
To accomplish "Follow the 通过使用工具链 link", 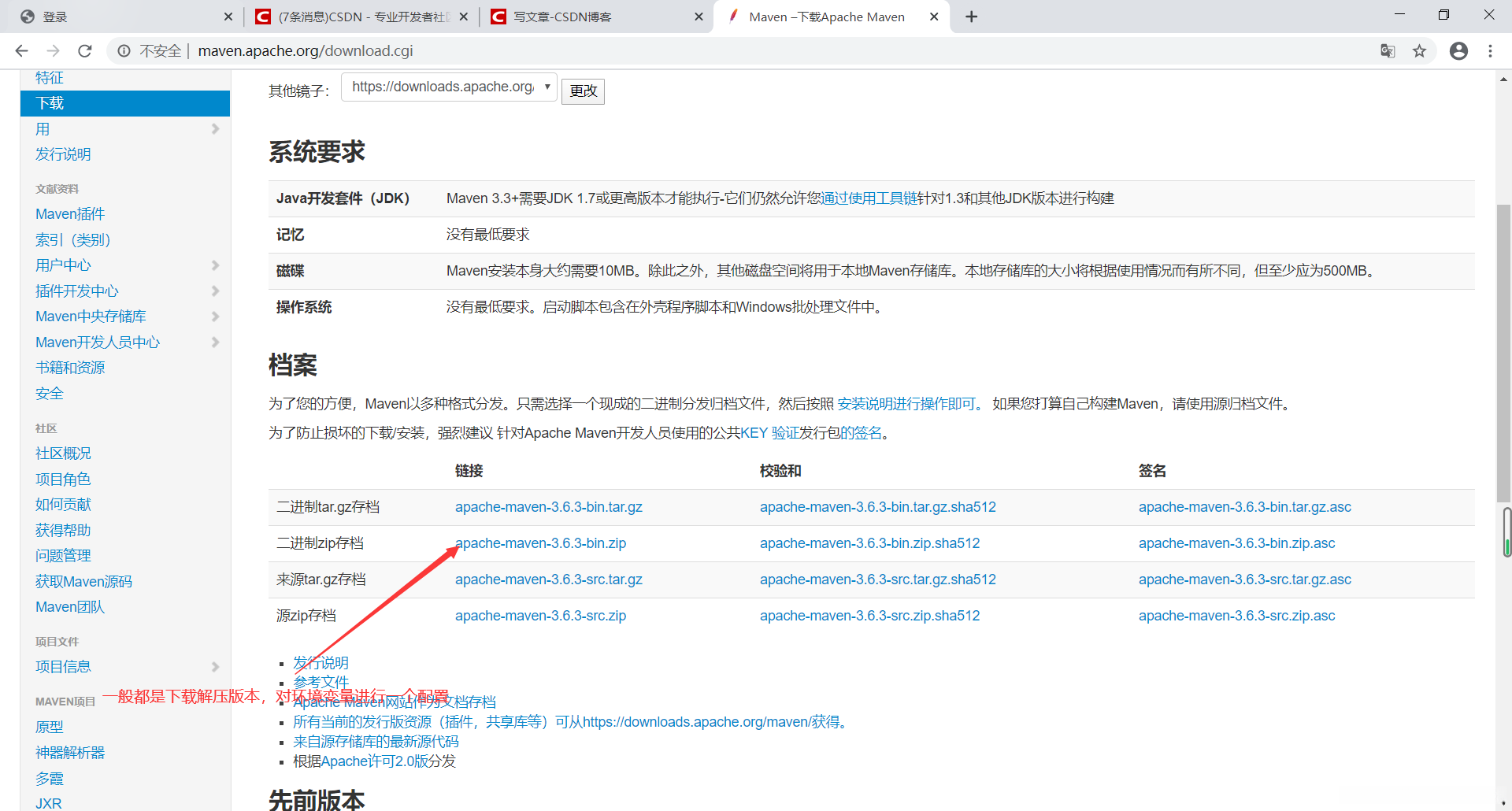I will 869,198.
